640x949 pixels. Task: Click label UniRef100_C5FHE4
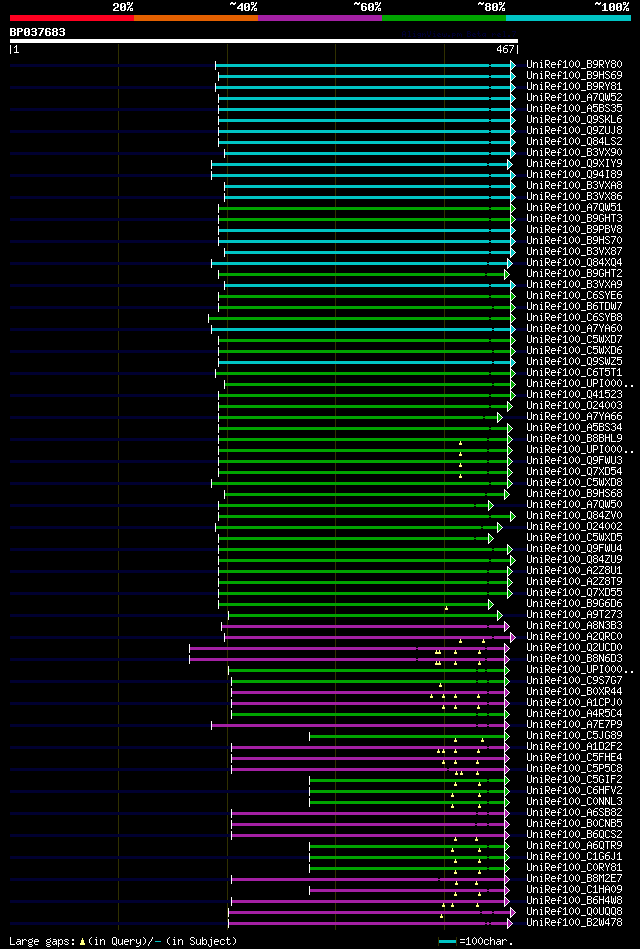click(x=574, y=758)
